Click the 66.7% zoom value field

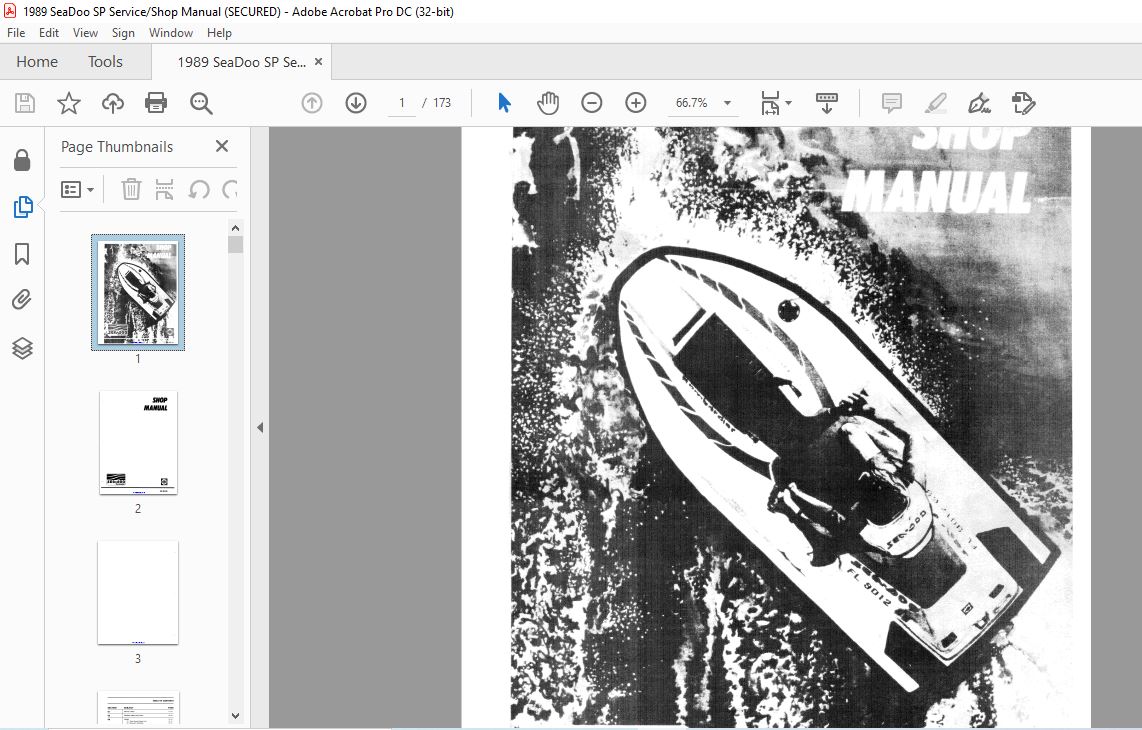692,103
